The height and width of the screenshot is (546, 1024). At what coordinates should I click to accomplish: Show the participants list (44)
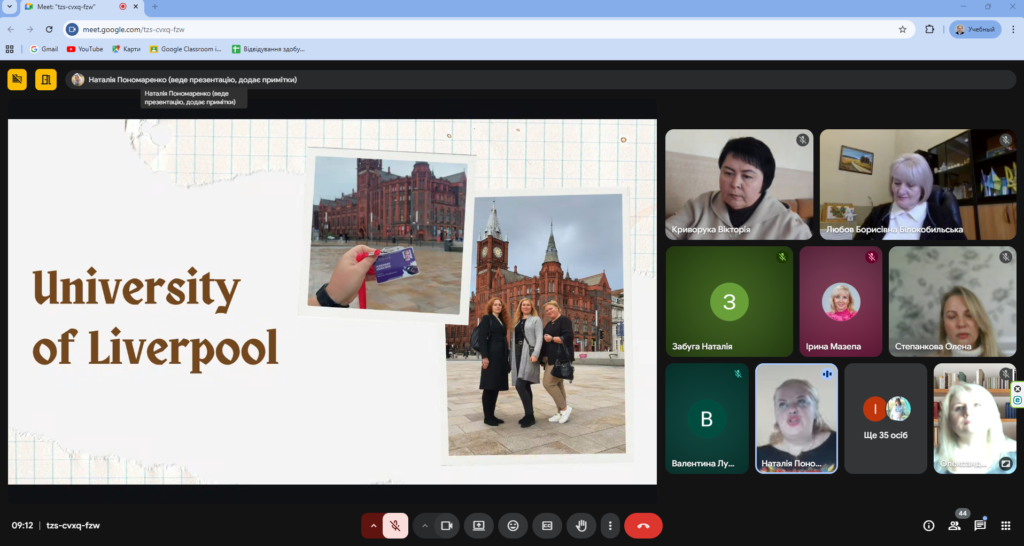954,525
